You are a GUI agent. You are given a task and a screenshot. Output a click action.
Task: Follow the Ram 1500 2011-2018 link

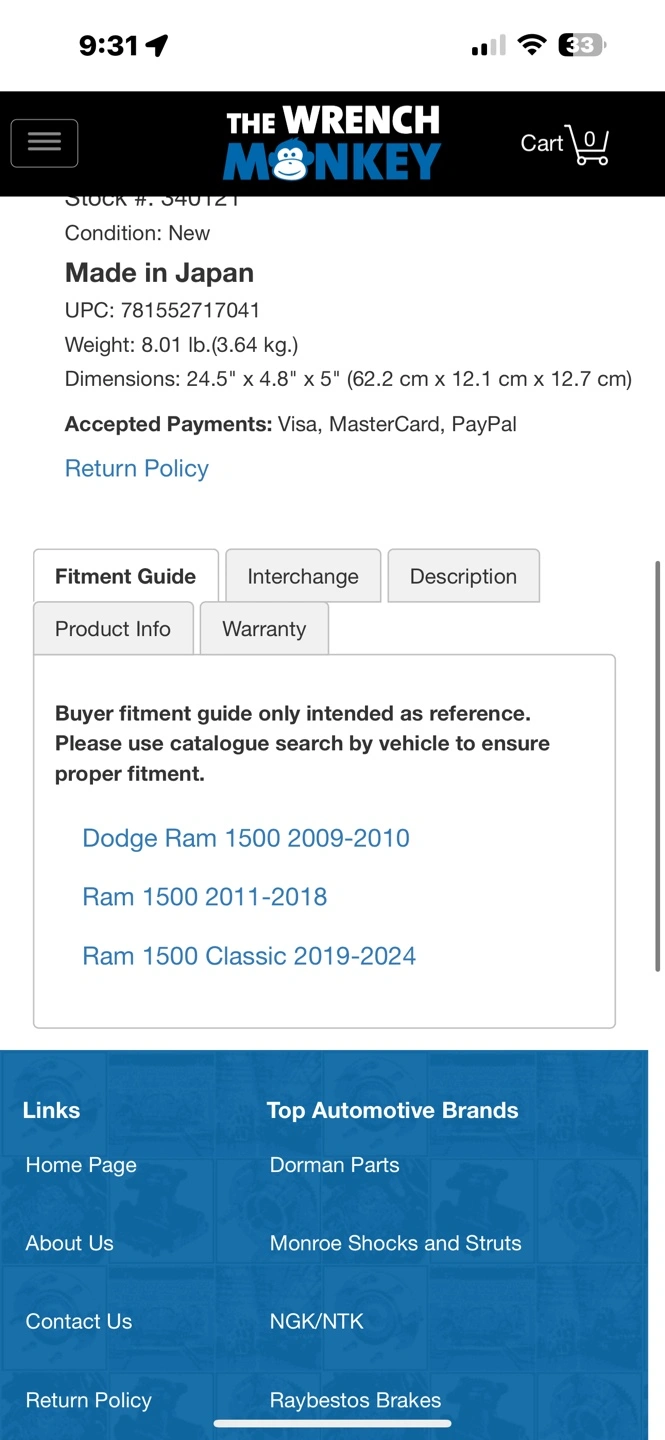pyautogui.click(x=205, y=896)
